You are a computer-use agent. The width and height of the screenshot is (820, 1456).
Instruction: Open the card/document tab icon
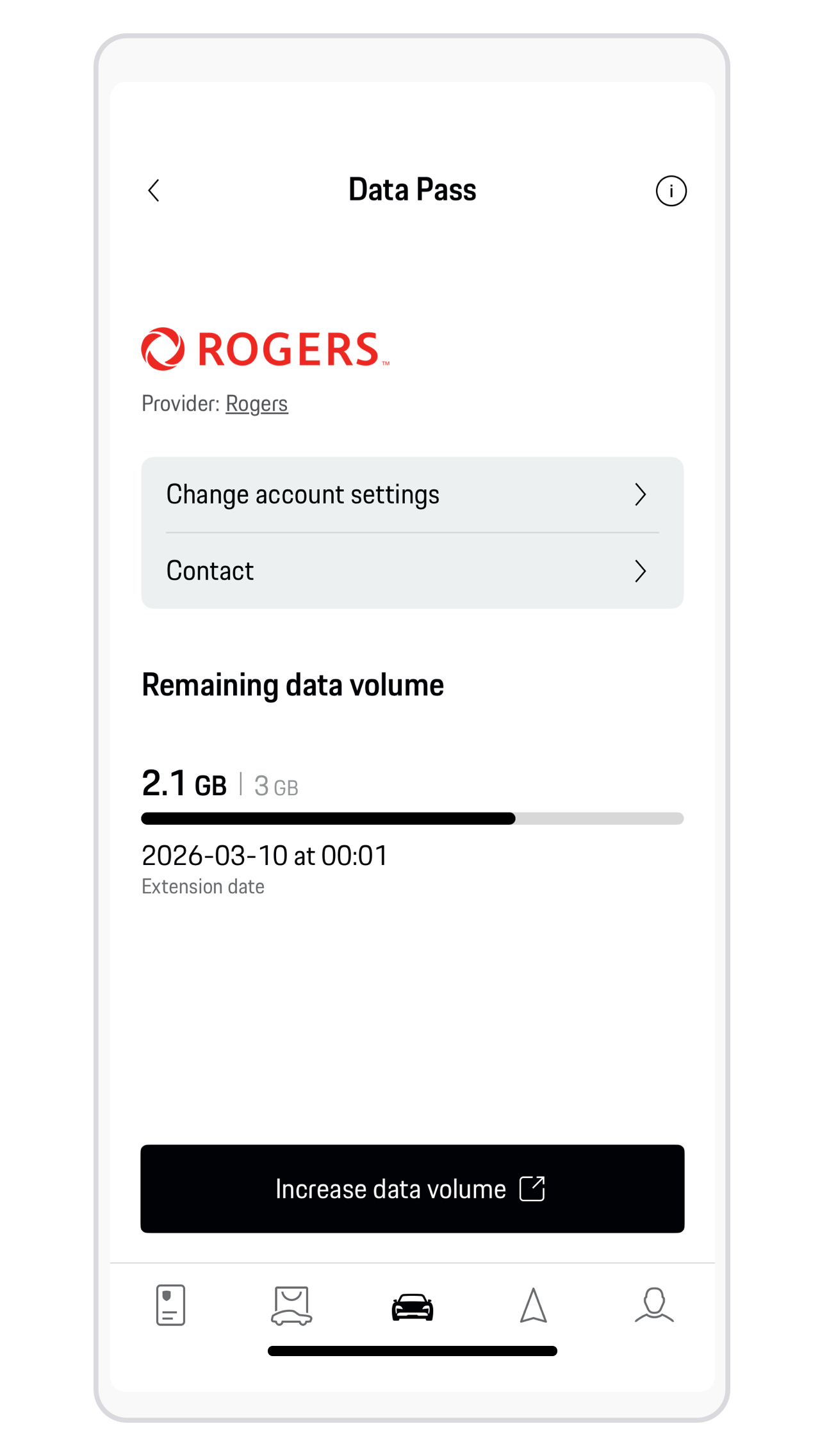point(170,1304)
